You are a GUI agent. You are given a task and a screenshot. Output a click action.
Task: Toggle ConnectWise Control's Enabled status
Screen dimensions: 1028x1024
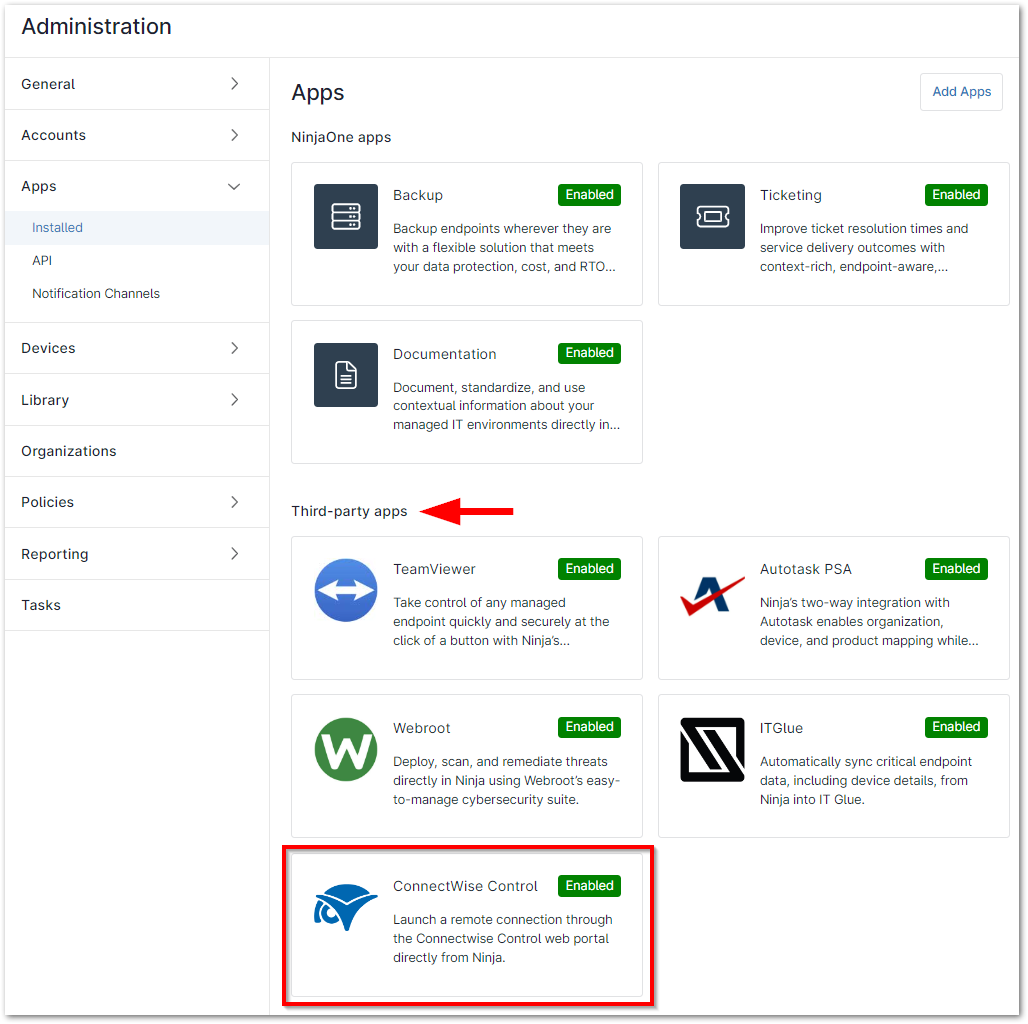(x=589, y=886)
